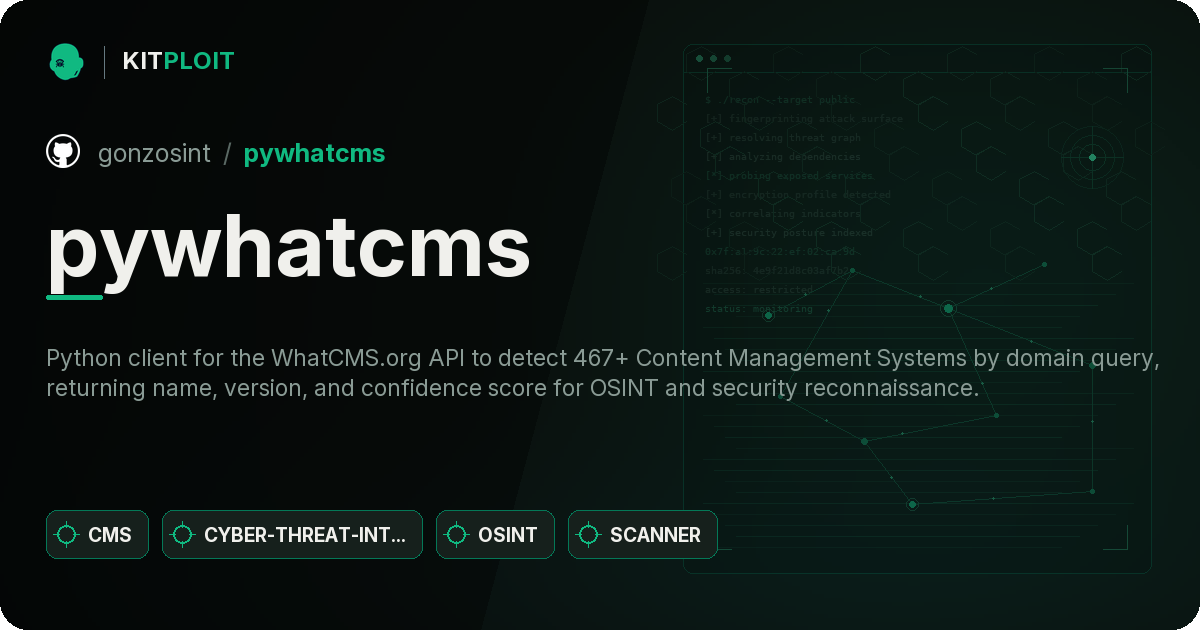Click the terminal line "fingerprinting attack surface"
The image size is (1200, 630).
point(804,119)
